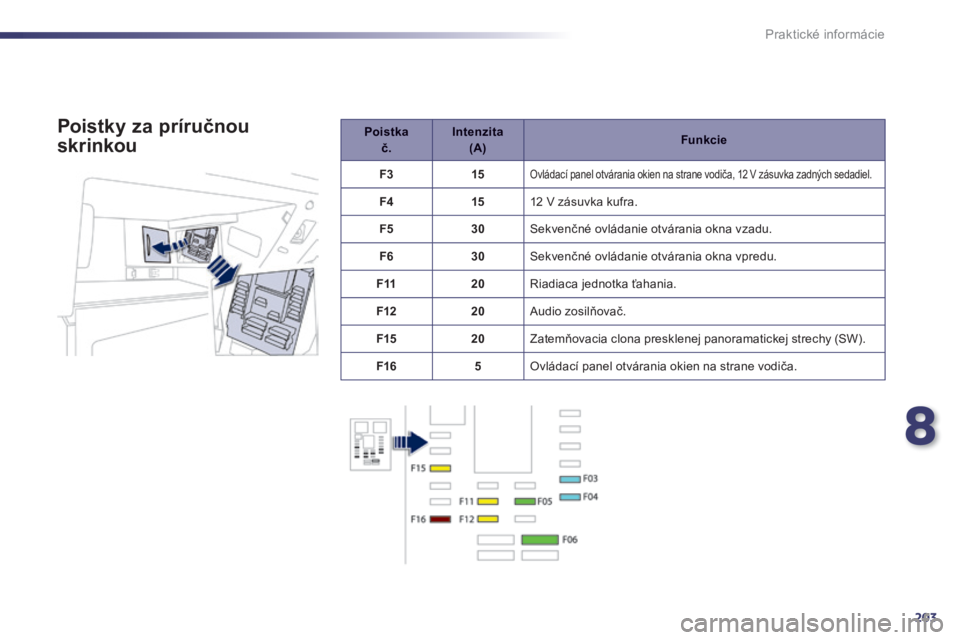Click the 'F15' table cell
Image resolution: width=960 pixels, height=640 pixels.
click(386, 339)
